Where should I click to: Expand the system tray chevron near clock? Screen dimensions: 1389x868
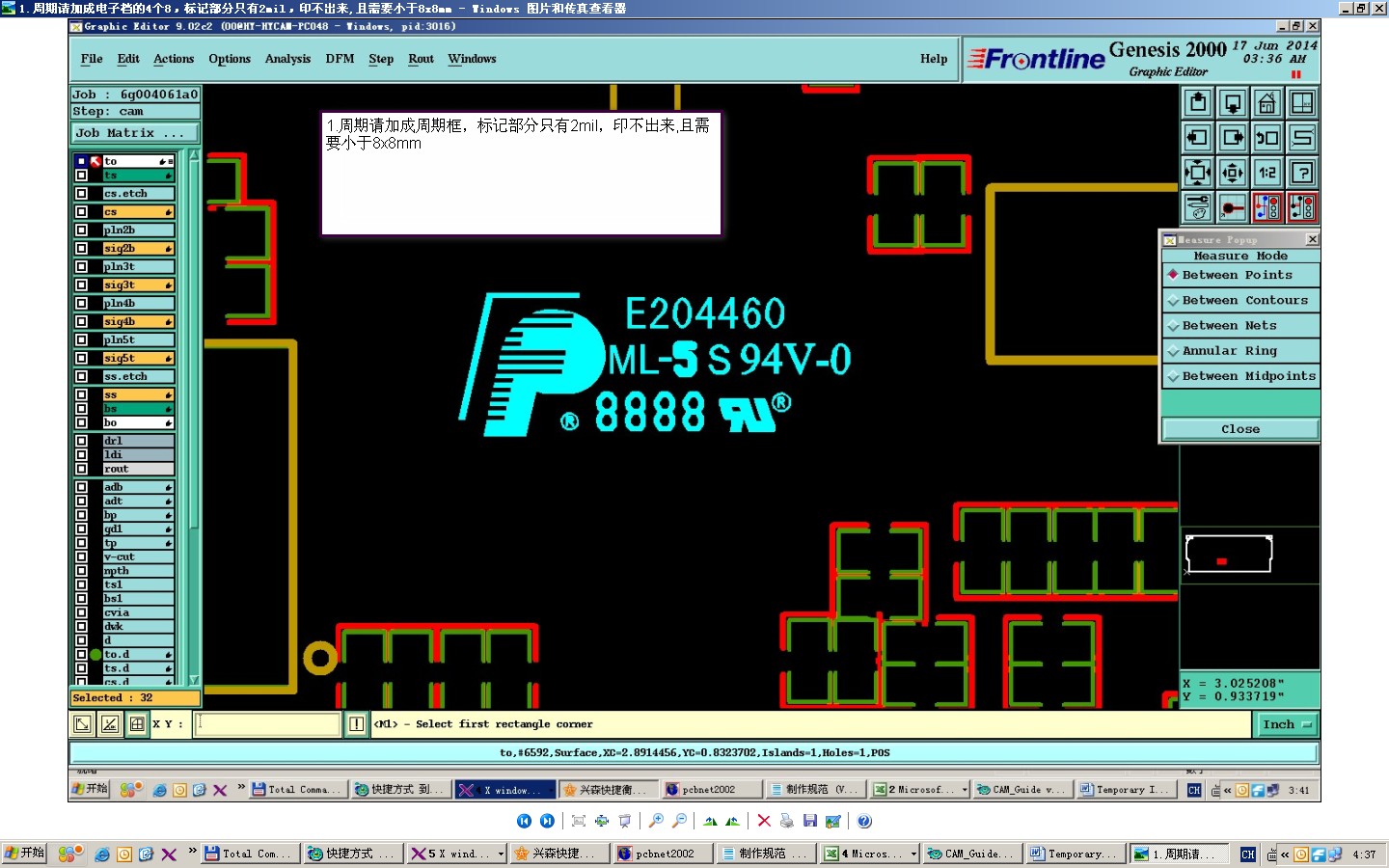[1285, 854]
